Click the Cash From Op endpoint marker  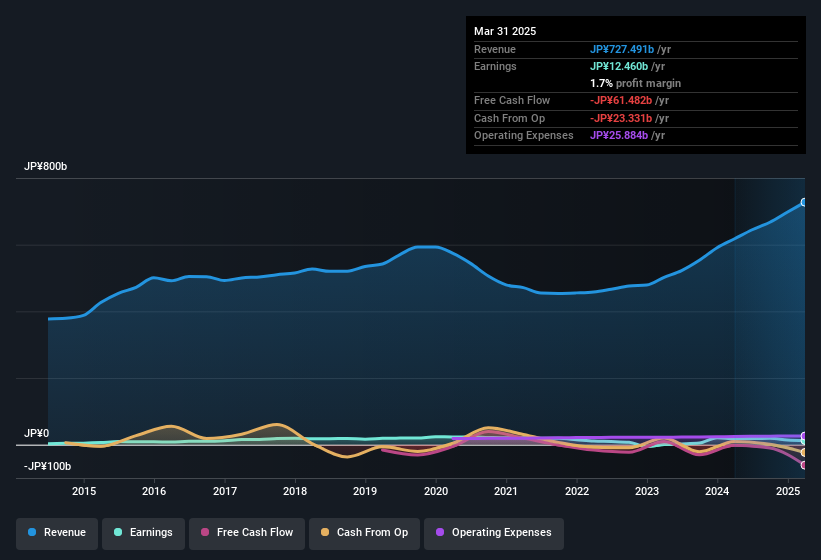tap(804, 452)
